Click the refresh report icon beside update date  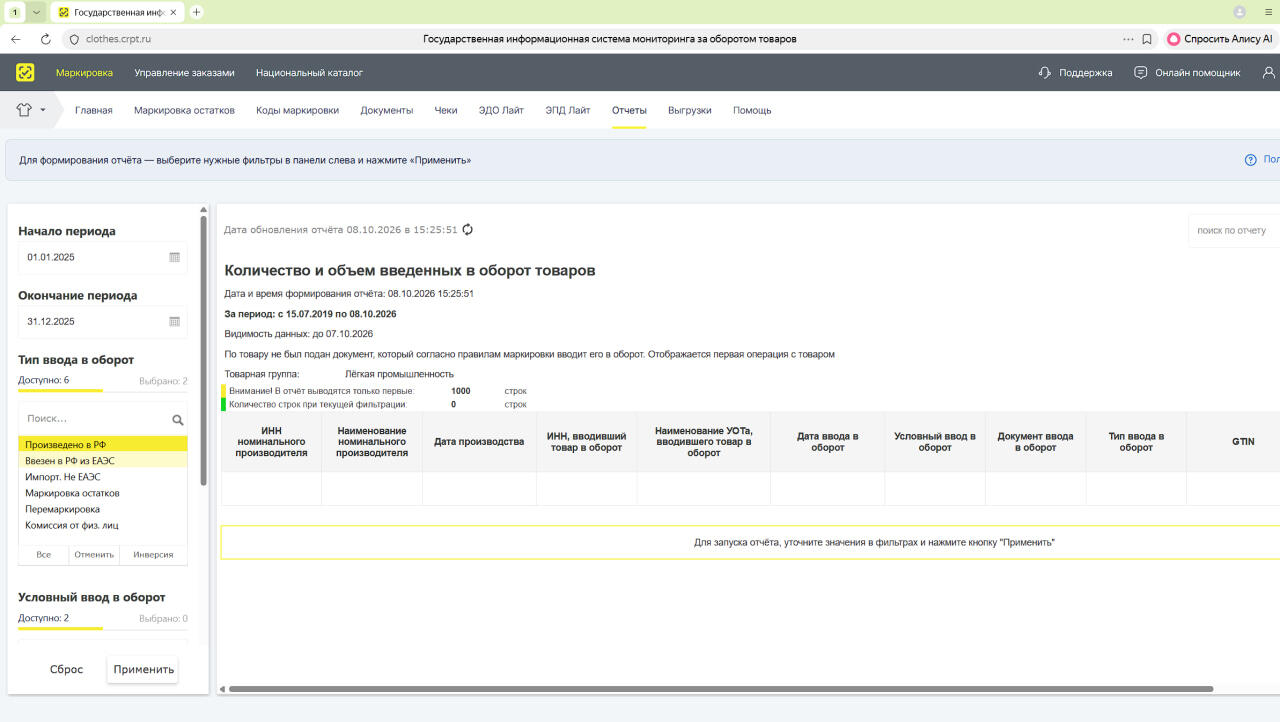coord(467,229)
